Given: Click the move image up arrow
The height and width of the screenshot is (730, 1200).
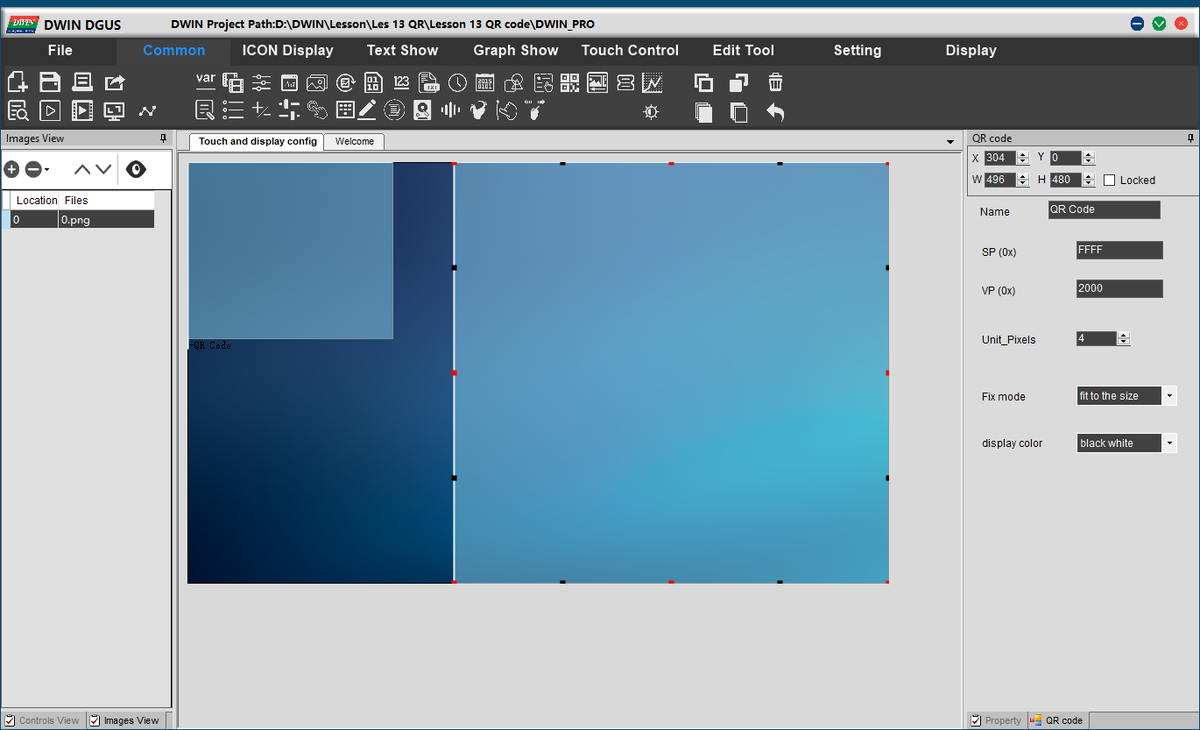Looking at the screenshot, I should (83, 170).
